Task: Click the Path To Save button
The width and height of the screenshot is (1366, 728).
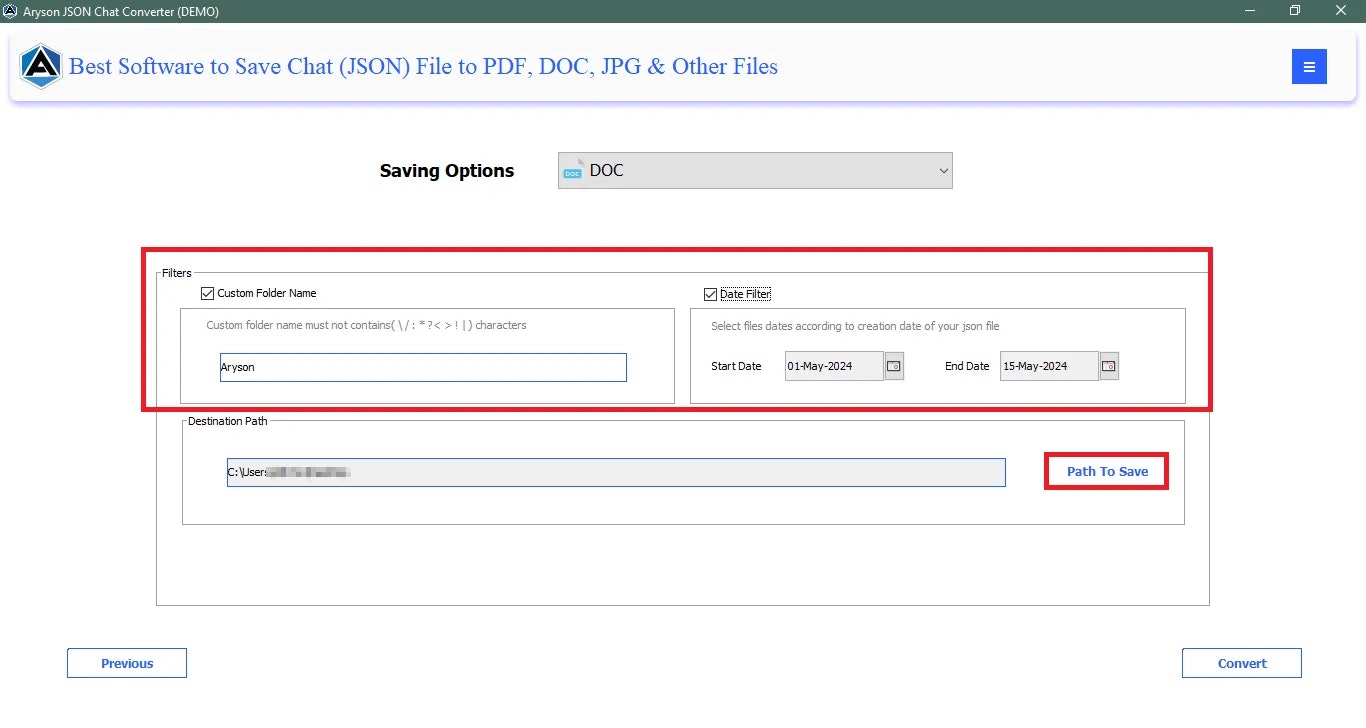Action: coord(1107,471)
